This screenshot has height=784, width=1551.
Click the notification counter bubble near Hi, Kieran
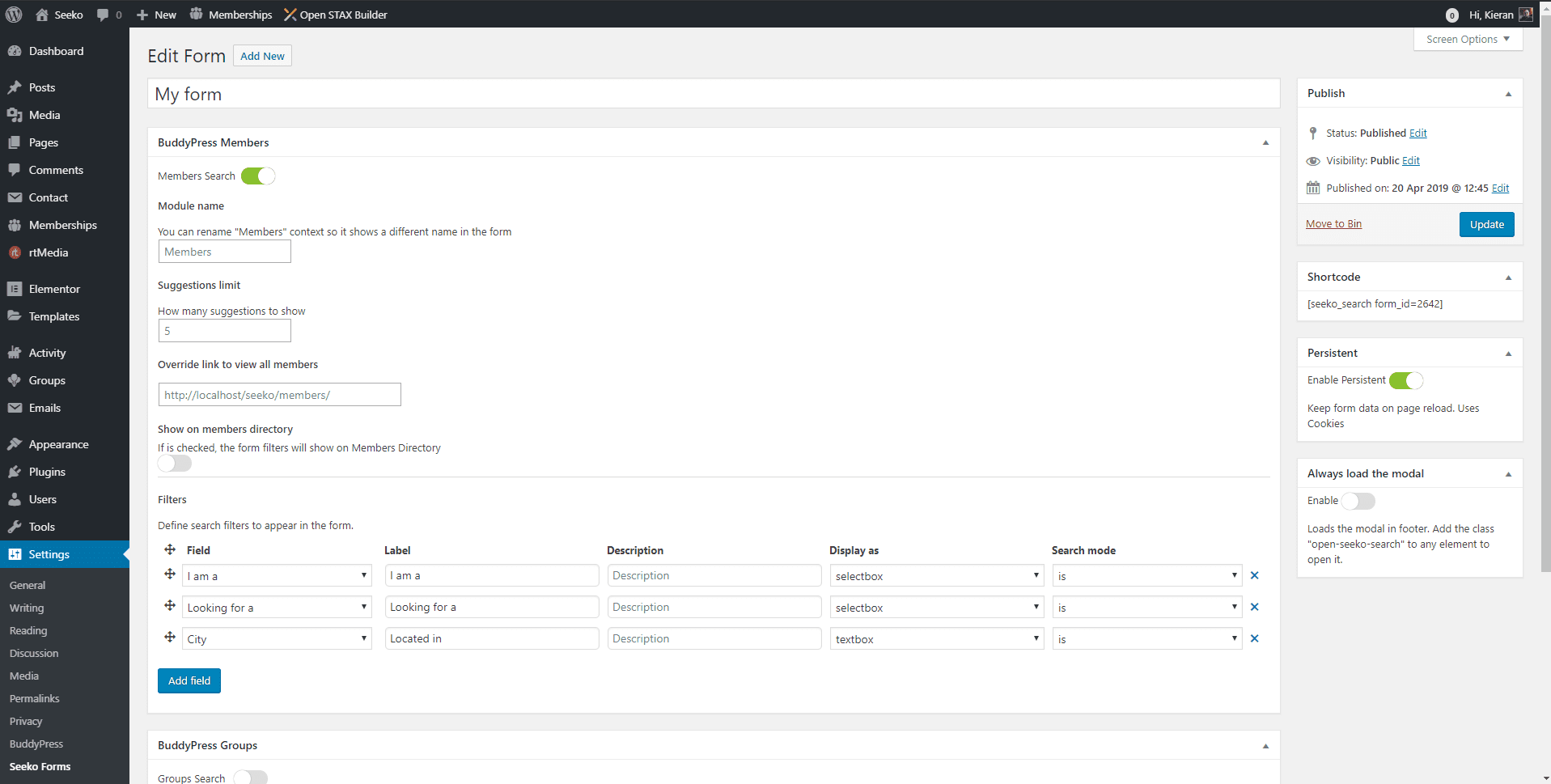pyautogui.click(x=1452, y=15)
